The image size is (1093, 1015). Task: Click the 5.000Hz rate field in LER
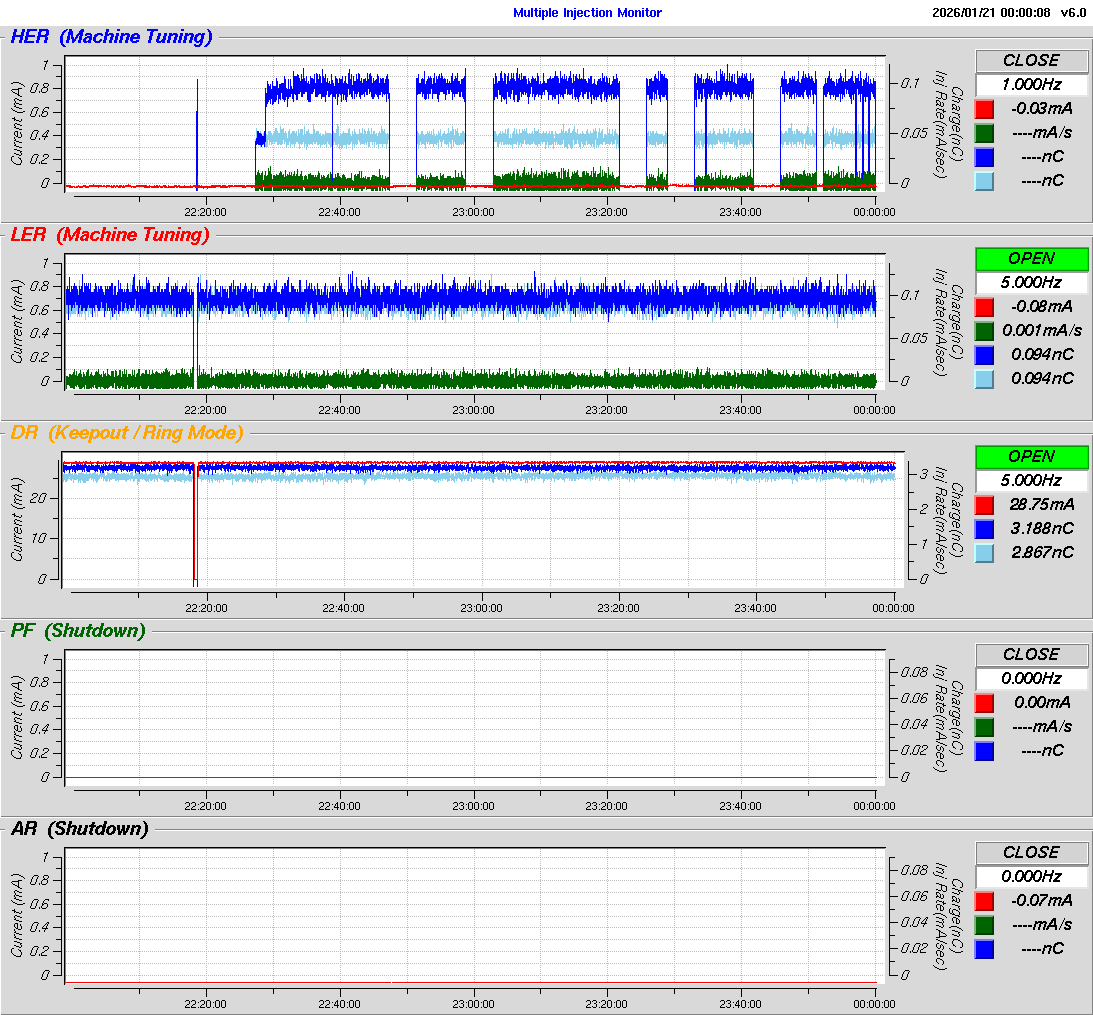(1031, 283)
